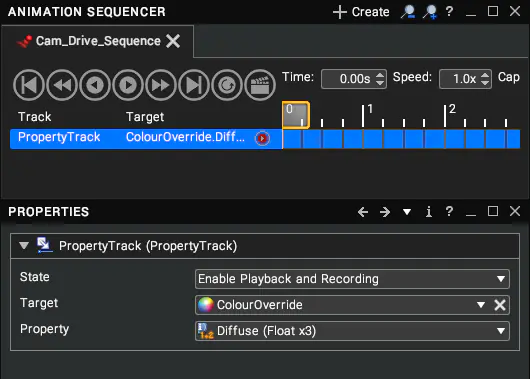Click the Track column header
530x379 pixels.
click(34, 117)
